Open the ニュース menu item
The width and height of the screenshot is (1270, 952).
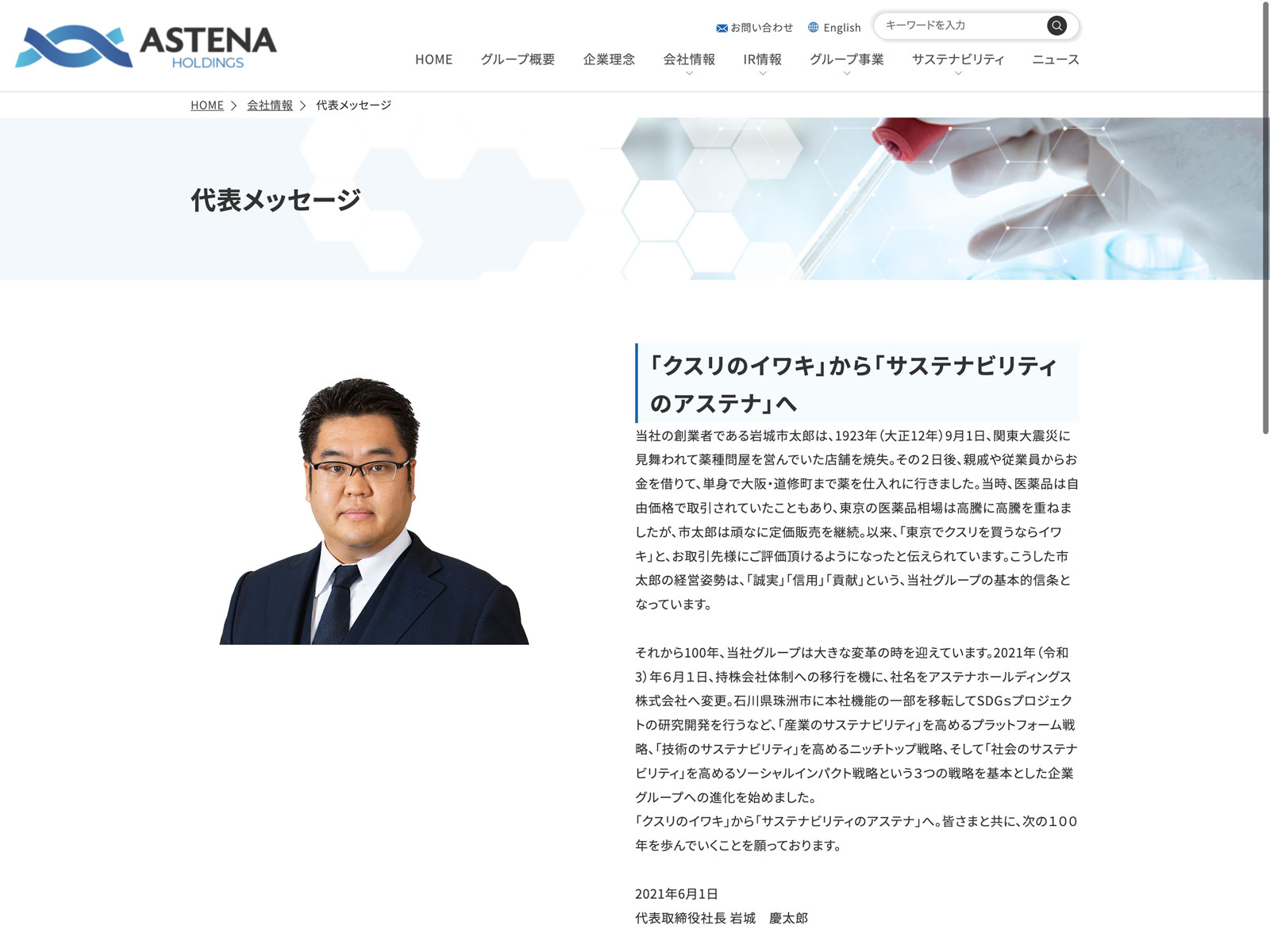(1055, 59)
